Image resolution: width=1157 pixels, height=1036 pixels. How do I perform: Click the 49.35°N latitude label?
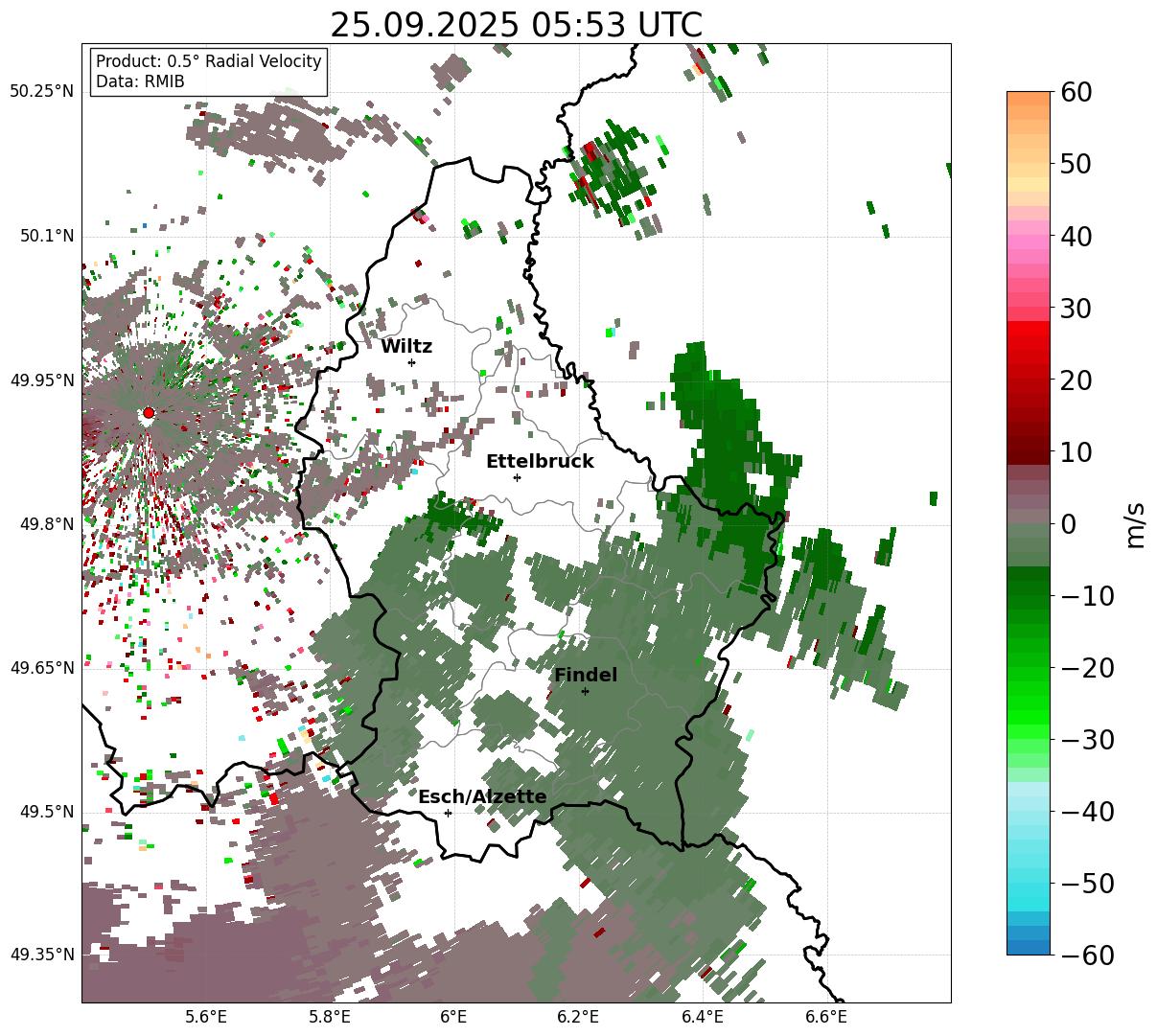coord(41,955)
